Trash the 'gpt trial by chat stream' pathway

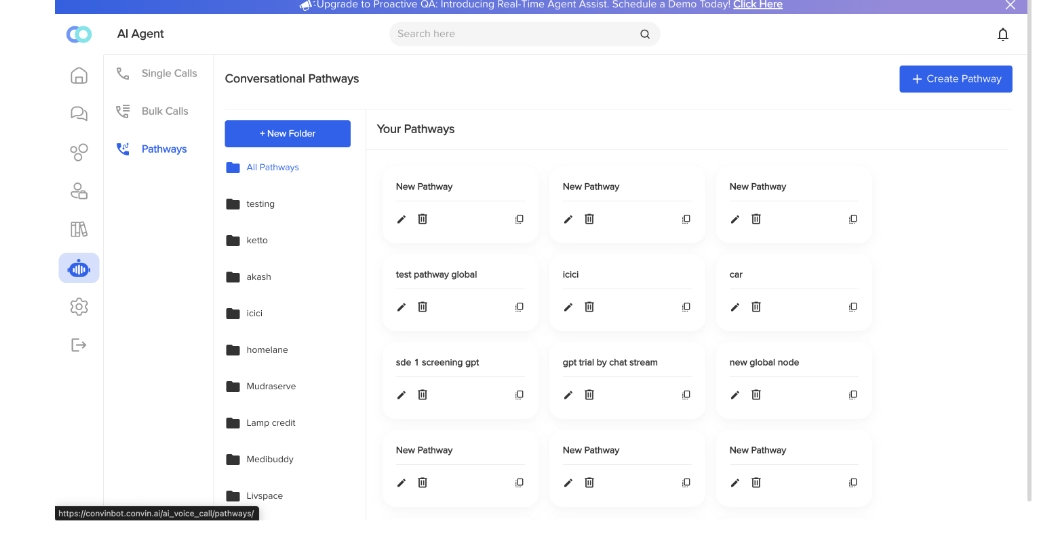pos(590,395)
